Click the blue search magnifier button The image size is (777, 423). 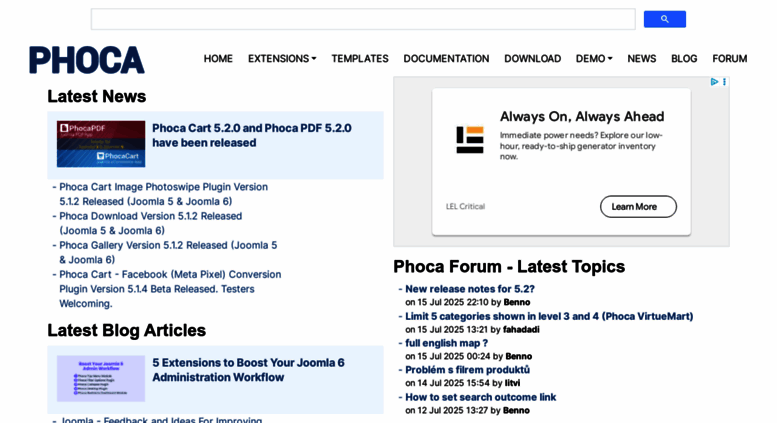665,19
